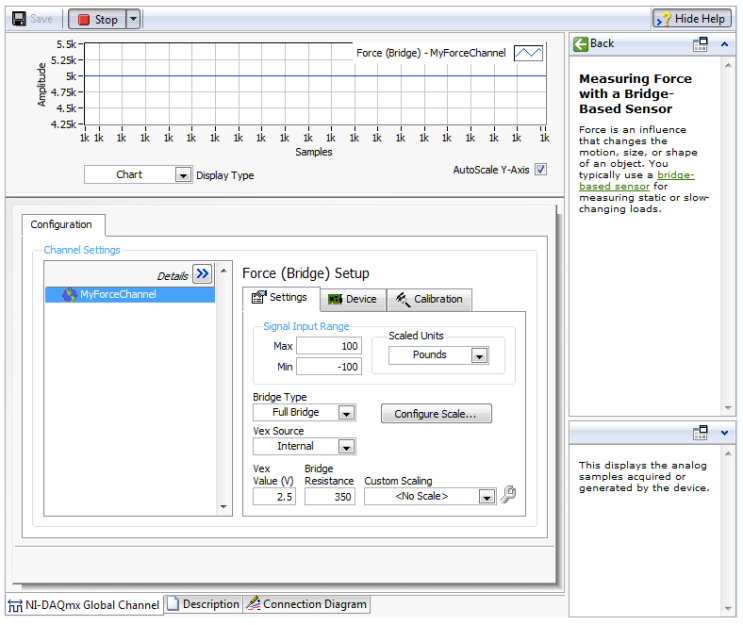Screen dimensions: 743x625
Task: Click the Hide Help button
Action: click(692, 19)
